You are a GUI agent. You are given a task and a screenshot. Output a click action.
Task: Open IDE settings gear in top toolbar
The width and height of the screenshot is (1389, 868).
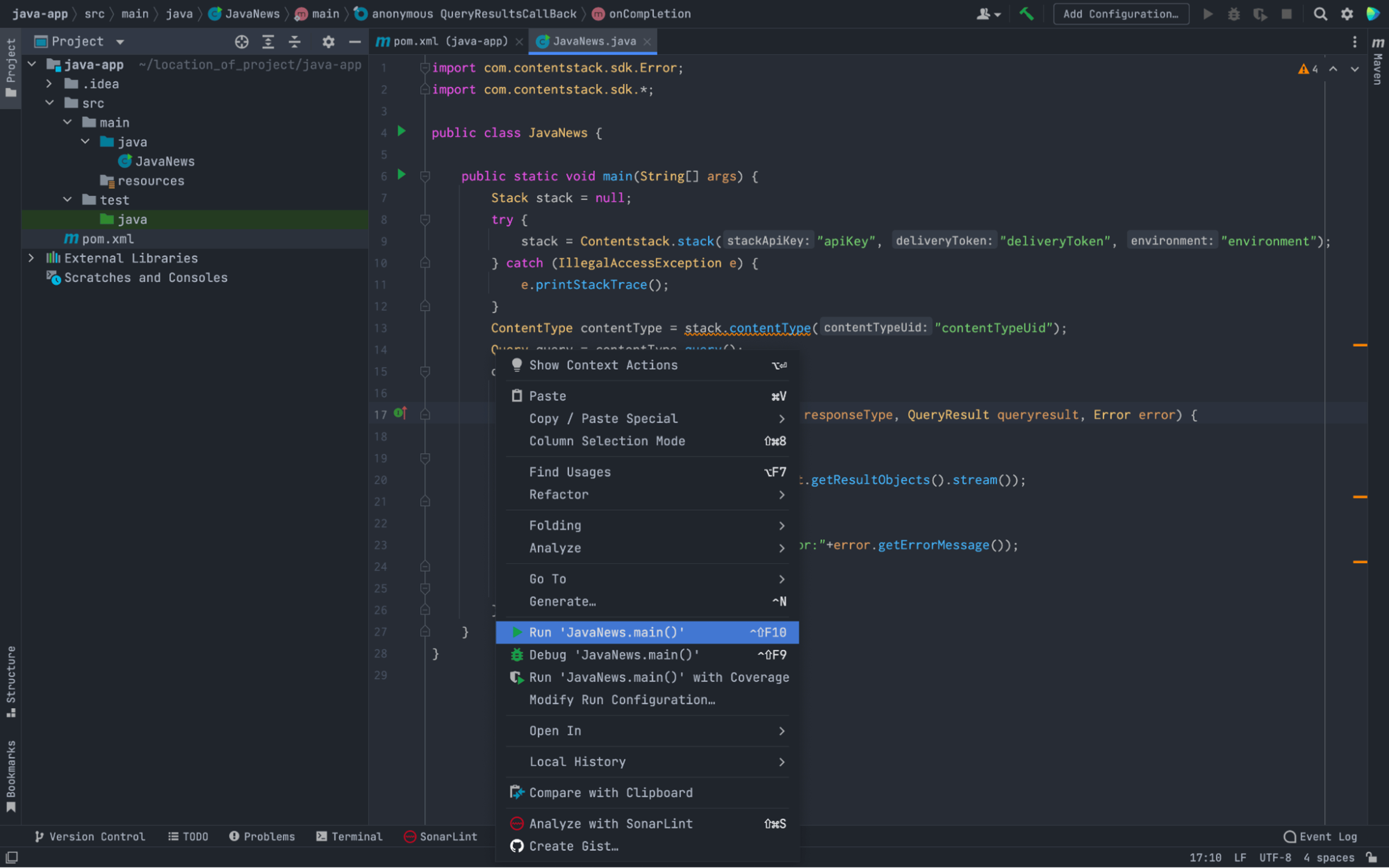1346,14
